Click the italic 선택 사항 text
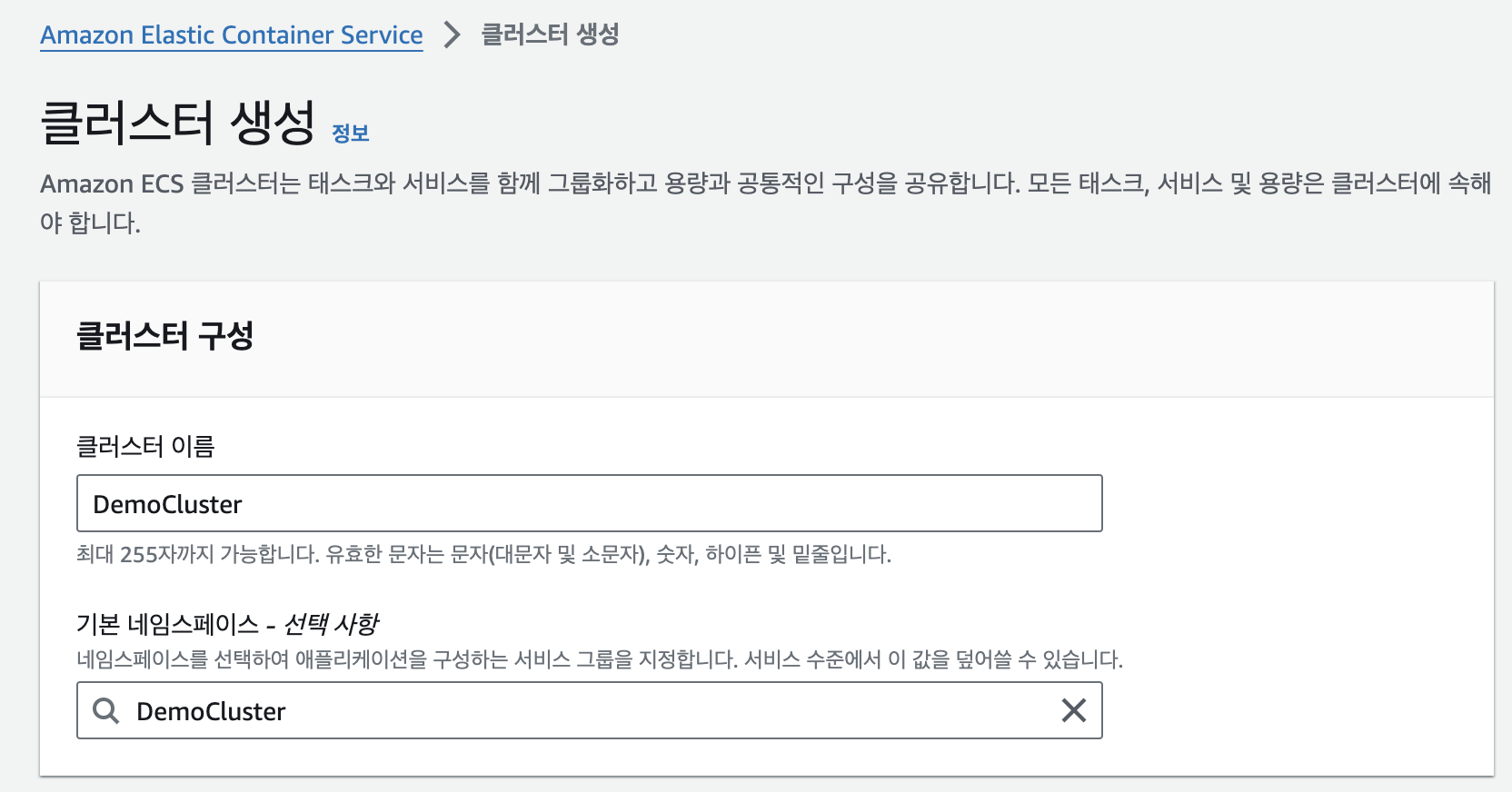Viewport: 1512px width, 792px height. click(331, 624)
